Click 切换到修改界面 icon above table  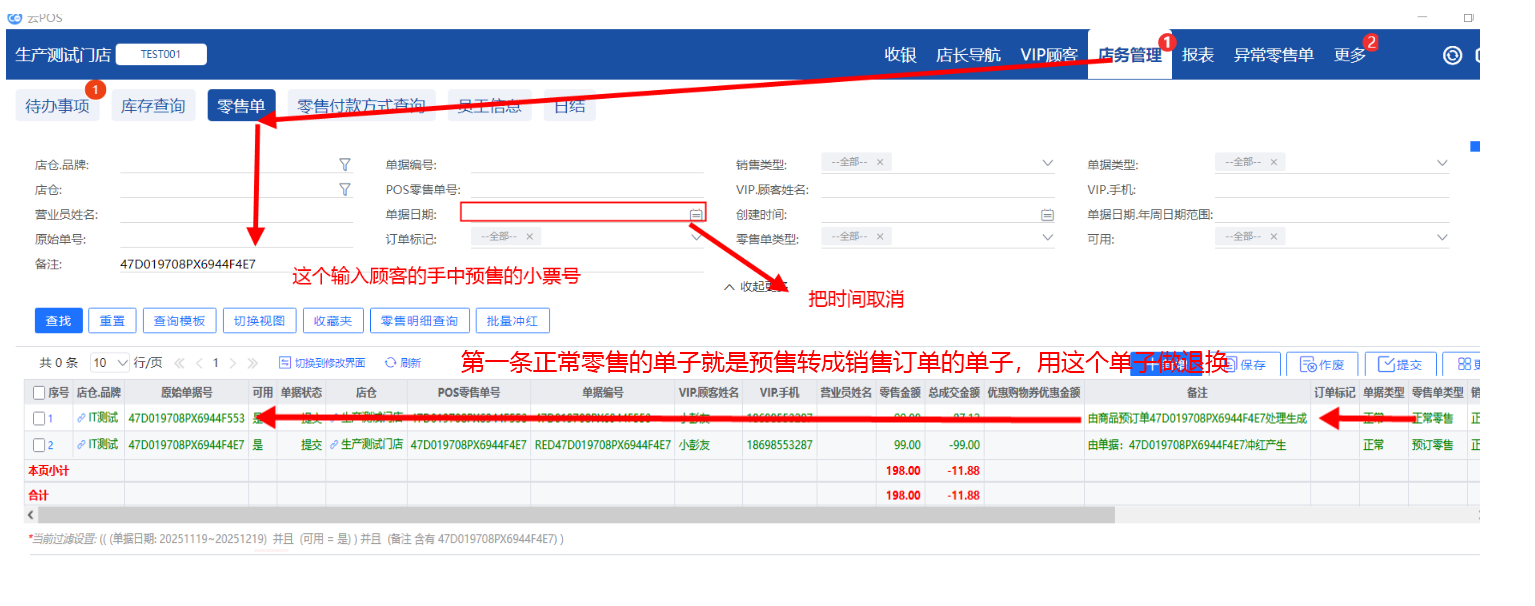(285, 363)
